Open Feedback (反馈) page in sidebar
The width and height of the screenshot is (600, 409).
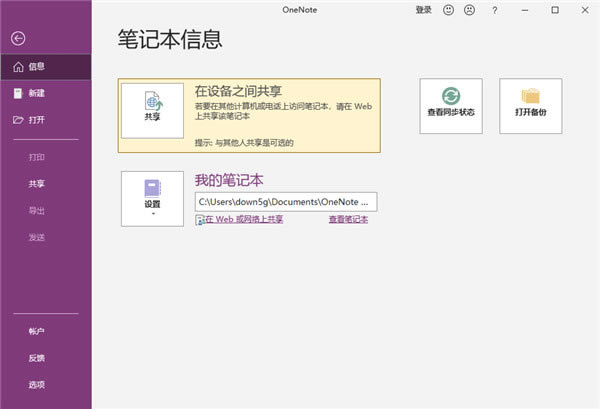tap(36, 358)
